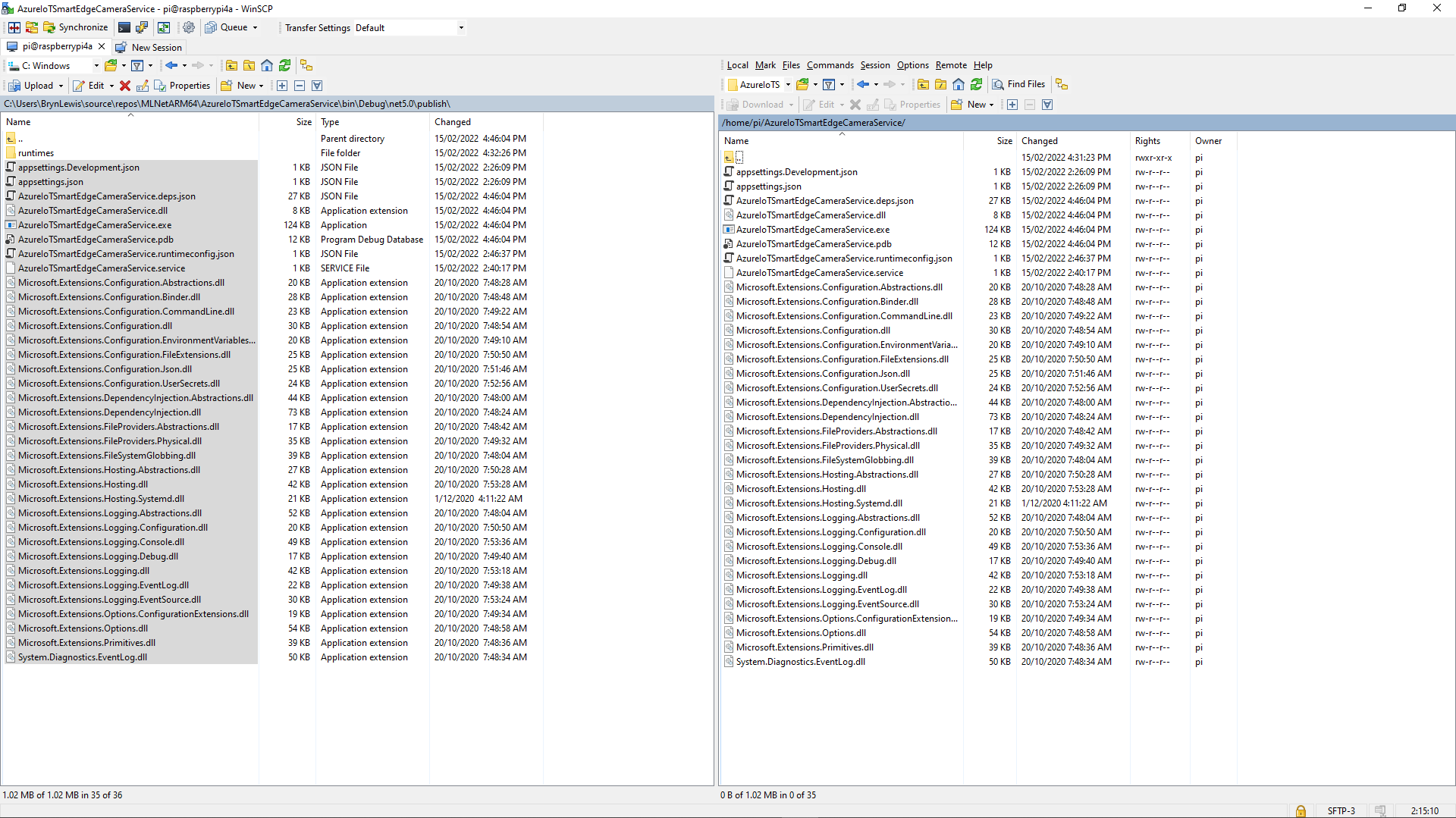
Task: Expand the C: Windows drive dropdown
Action: coord(96,66)
